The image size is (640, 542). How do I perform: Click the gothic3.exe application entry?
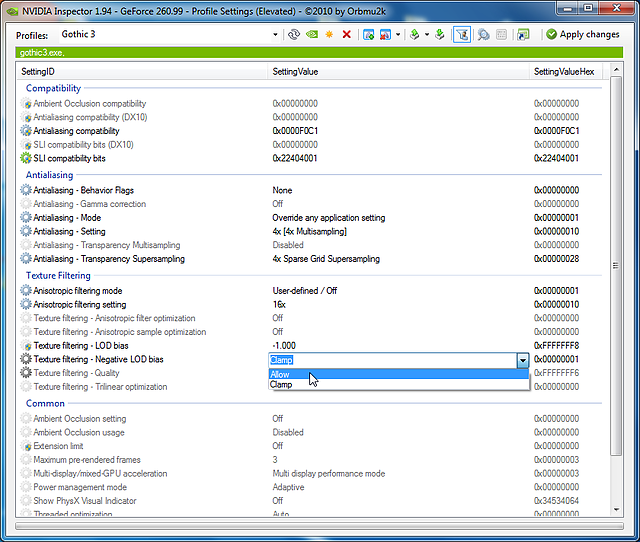pyautogui.click(x=42, y=53)
